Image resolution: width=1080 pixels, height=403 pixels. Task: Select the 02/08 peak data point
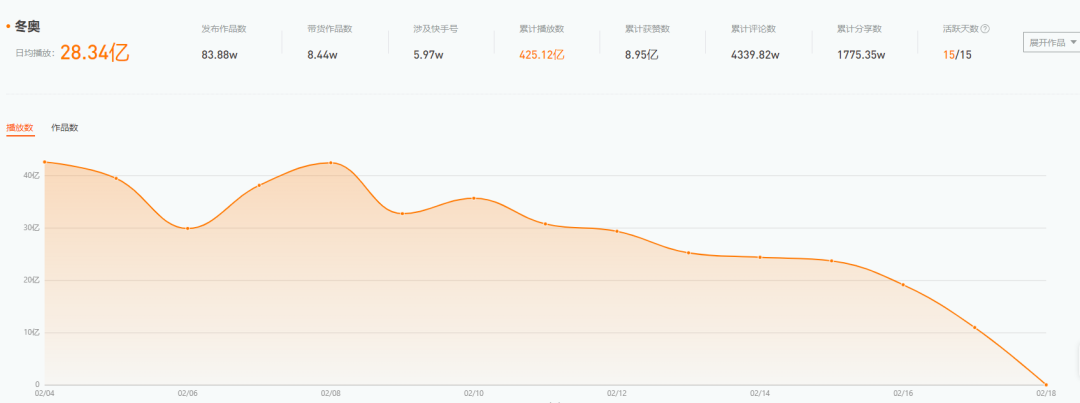[x=331, y=163]
